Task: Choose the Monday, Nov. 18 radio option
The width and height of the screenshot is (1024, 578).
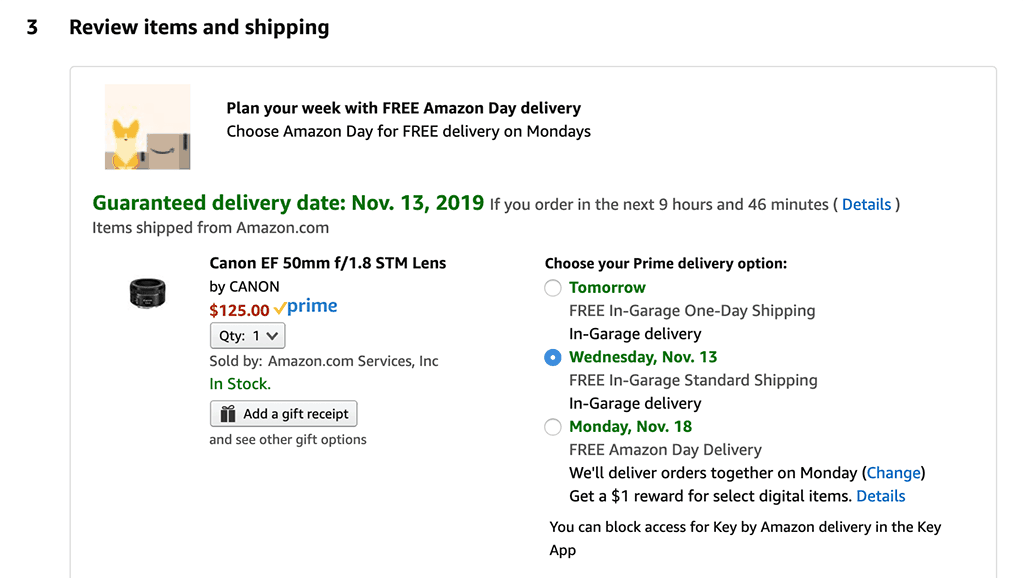Action: click(552, 427)
